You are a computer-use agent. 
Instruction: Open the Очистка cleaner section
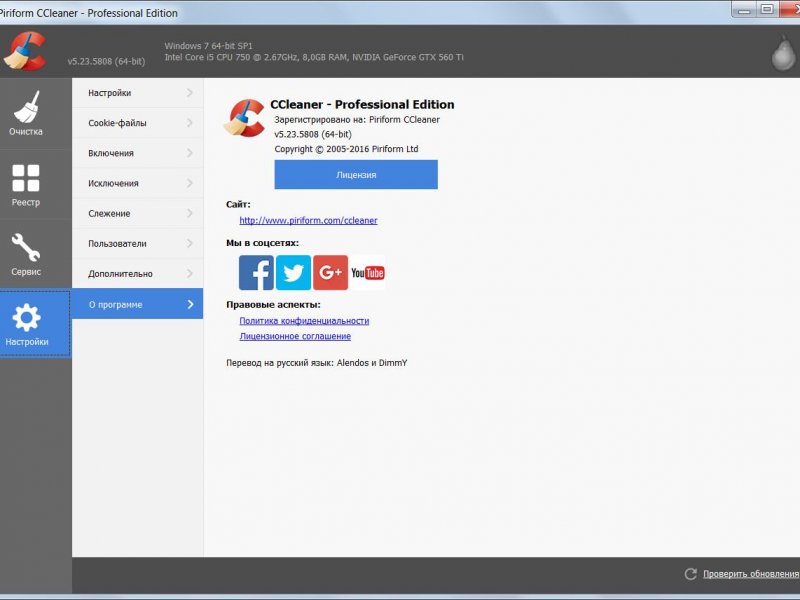point(26,113)
